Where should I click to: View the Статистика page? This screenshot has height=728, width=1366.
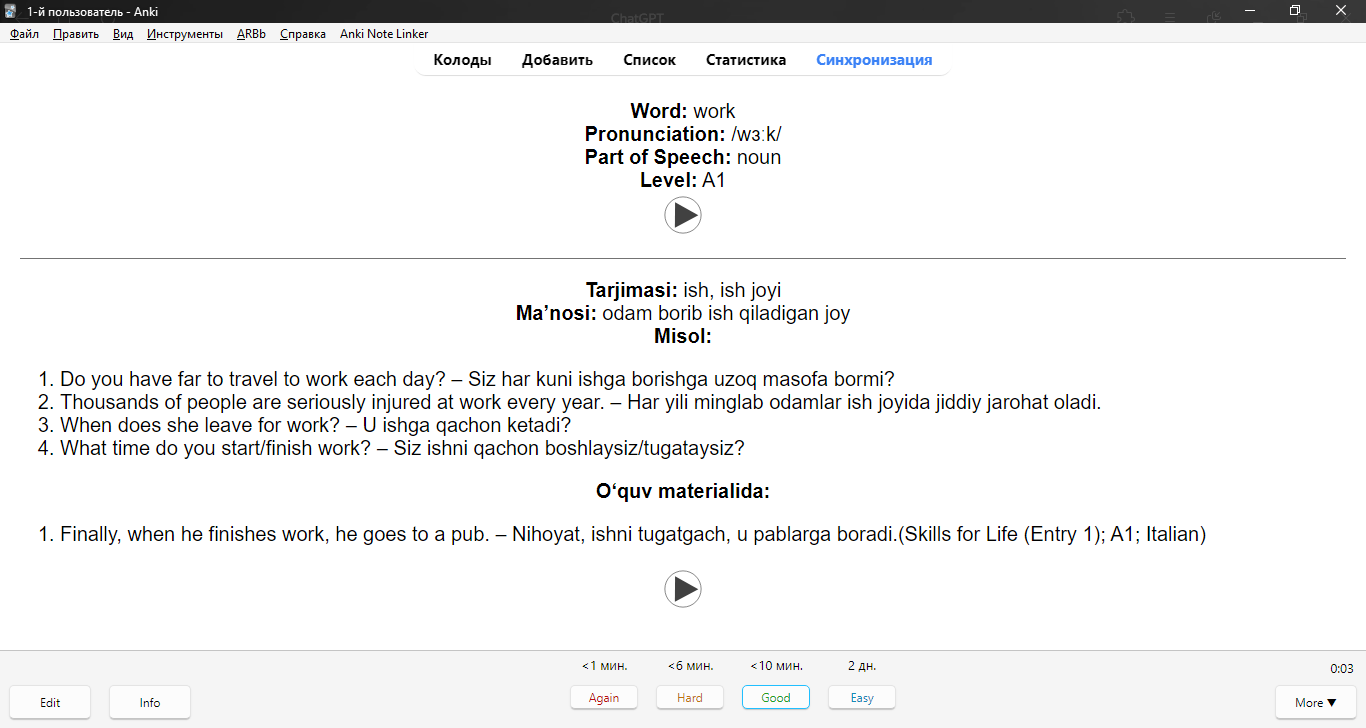(746, 60)
